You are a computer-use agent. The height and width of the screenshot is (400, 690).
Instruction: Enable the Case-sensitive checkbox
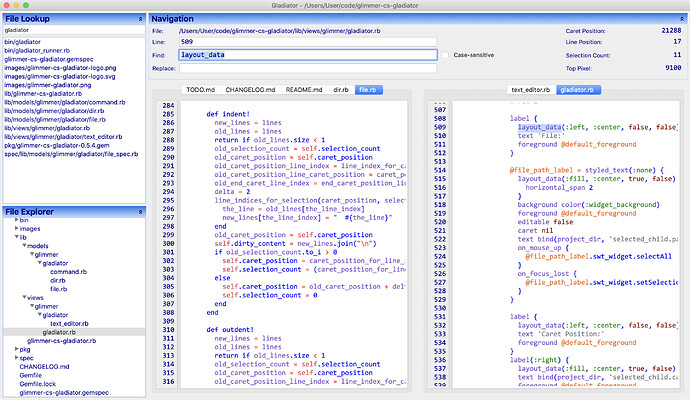pyautogui.click(x=447, y=55)
